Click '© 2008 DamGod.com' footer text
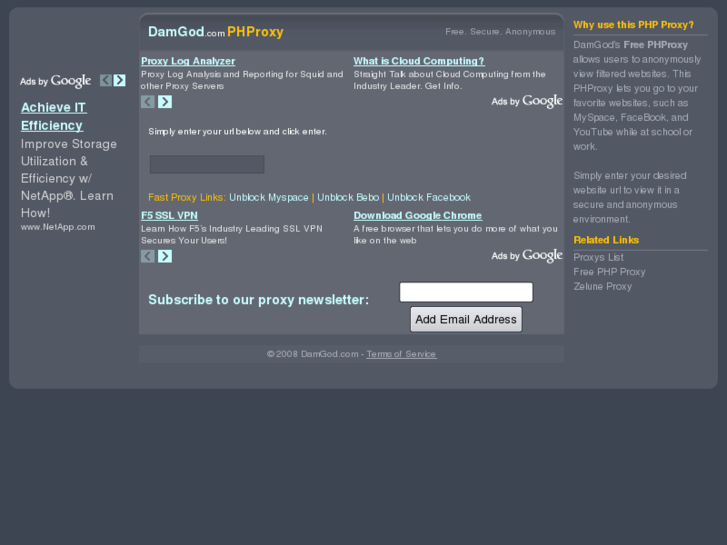 (x=312, y=354)
